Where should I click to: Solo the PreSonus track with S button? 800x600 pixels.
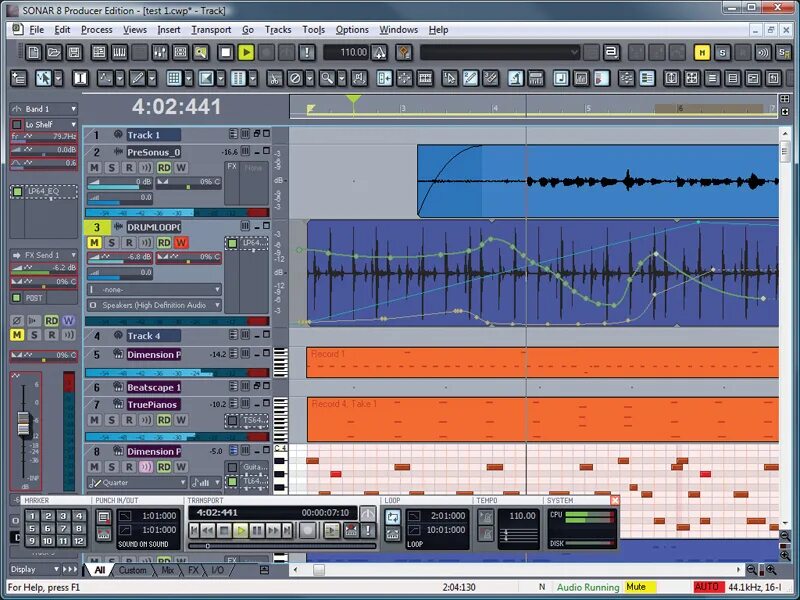(x=112, y=168)
